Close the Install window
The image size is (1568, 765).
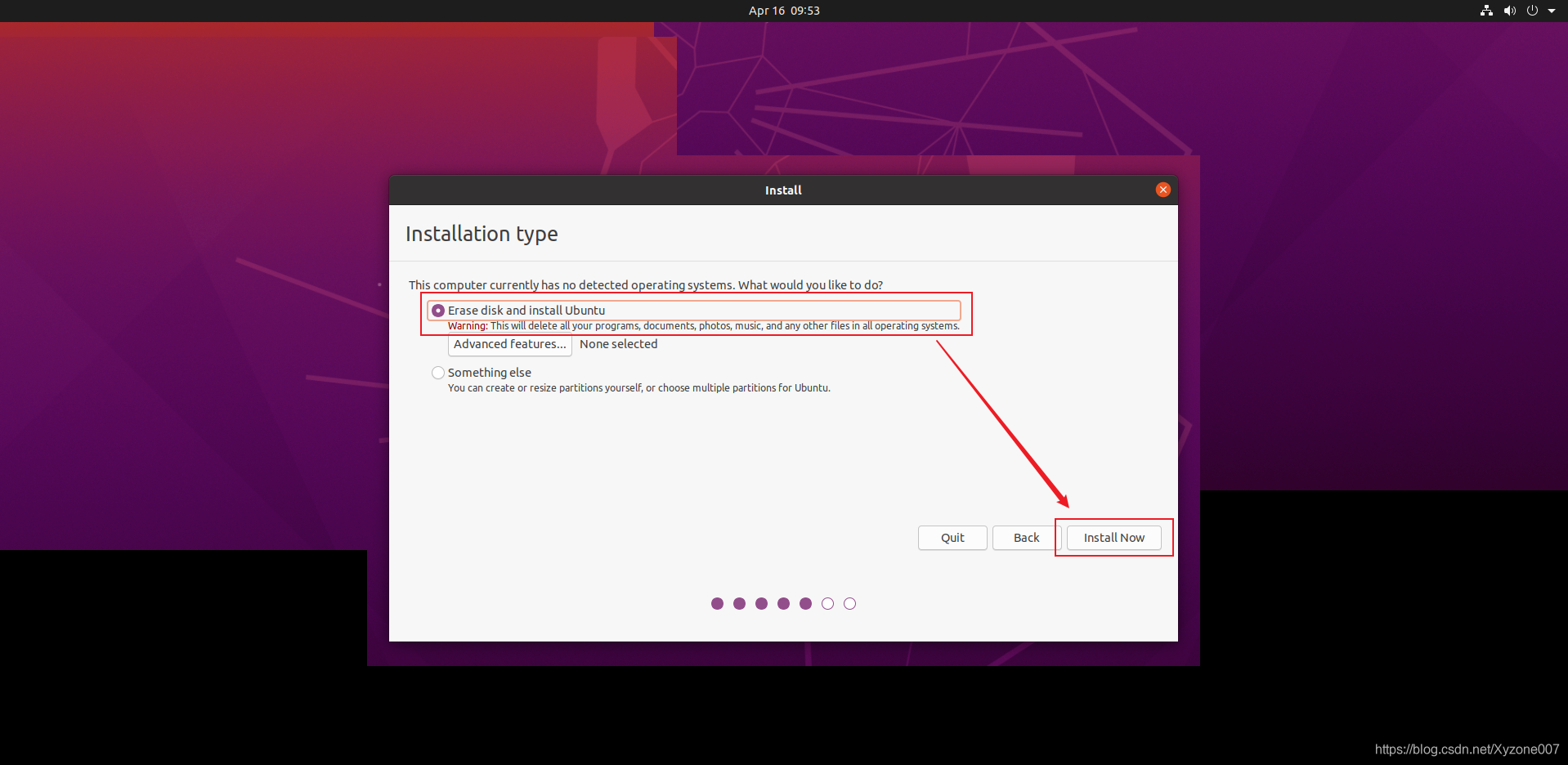click(1163, 190)
